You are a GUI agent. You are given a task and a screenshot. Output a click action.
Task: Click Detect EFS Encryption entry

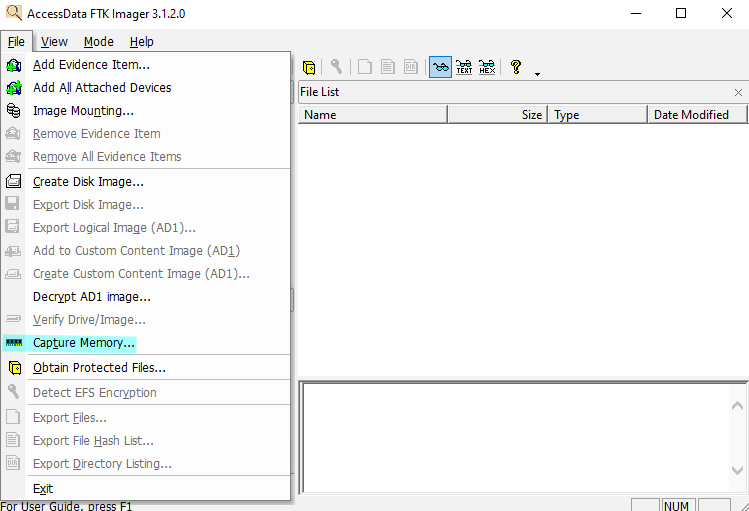[146, 393]
